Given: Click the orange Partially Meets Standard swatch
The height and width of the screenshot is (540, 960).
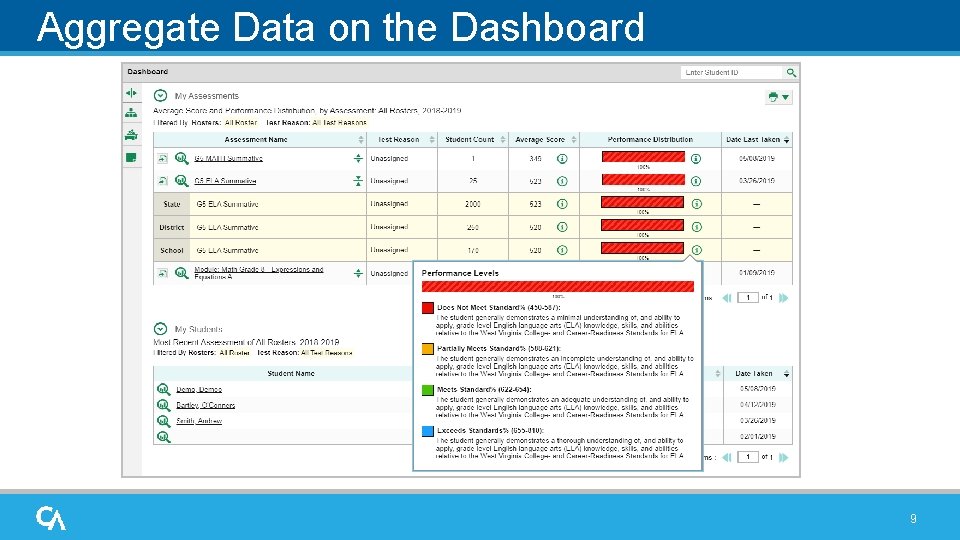Looking at the screenshot, I should click(428, 349).
